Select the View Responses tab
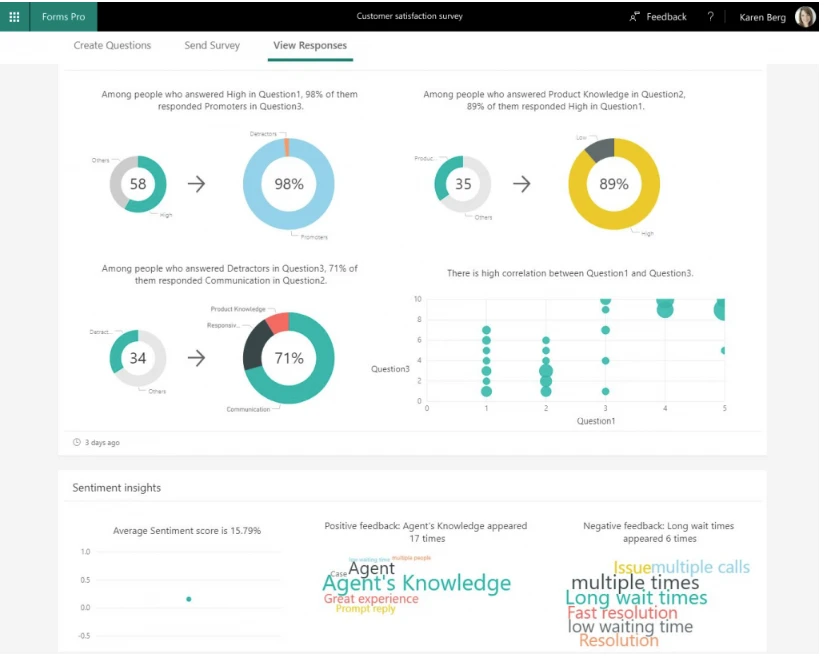The image size is (824, 659). (x=310, y=45)
